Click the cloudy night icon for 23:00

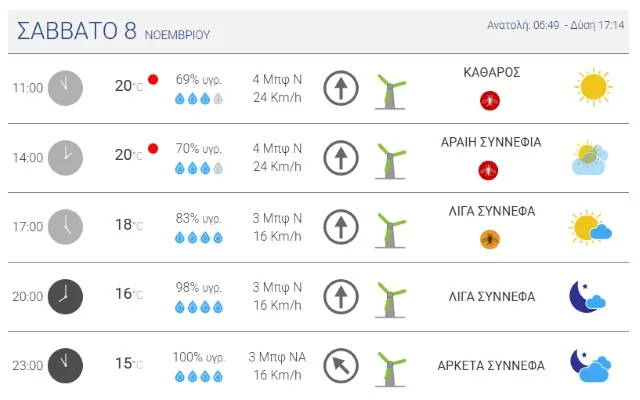point(590,366)
